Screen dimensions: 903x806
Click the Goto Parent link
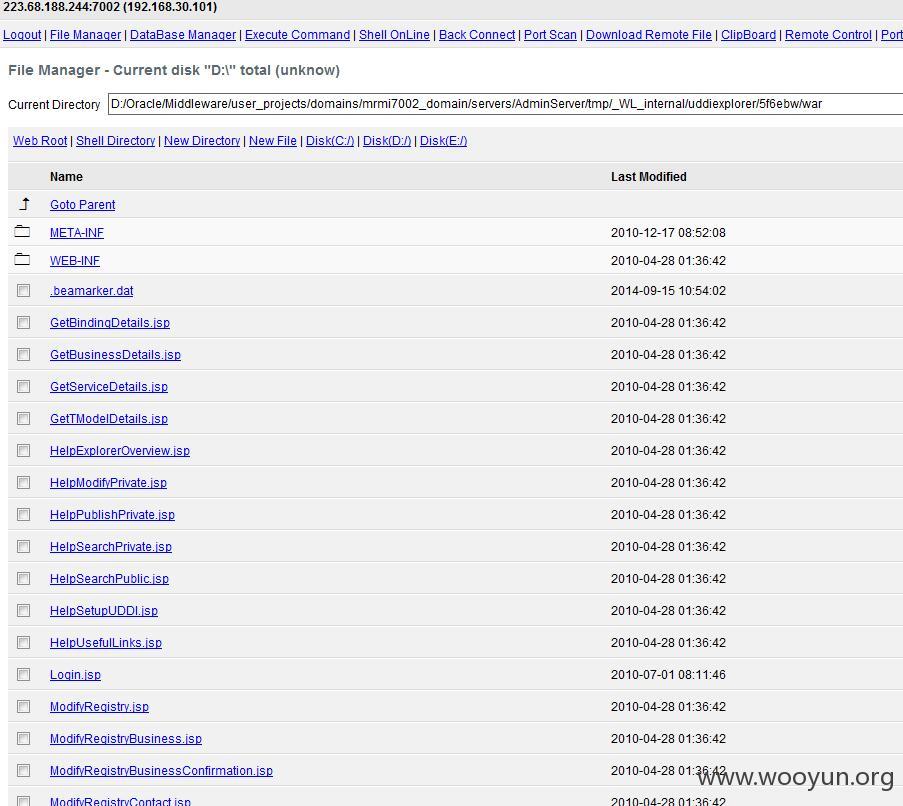click(x=82, y=204)
